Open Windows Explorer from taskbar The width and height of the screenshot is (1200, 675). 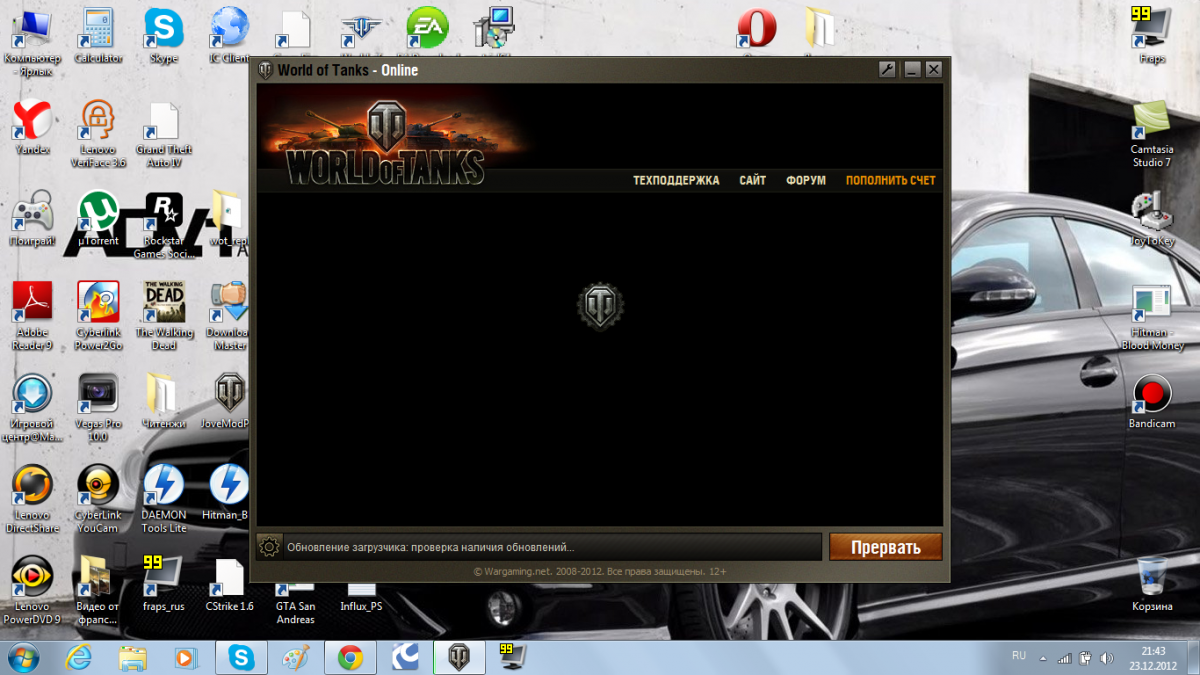point(131,657)
